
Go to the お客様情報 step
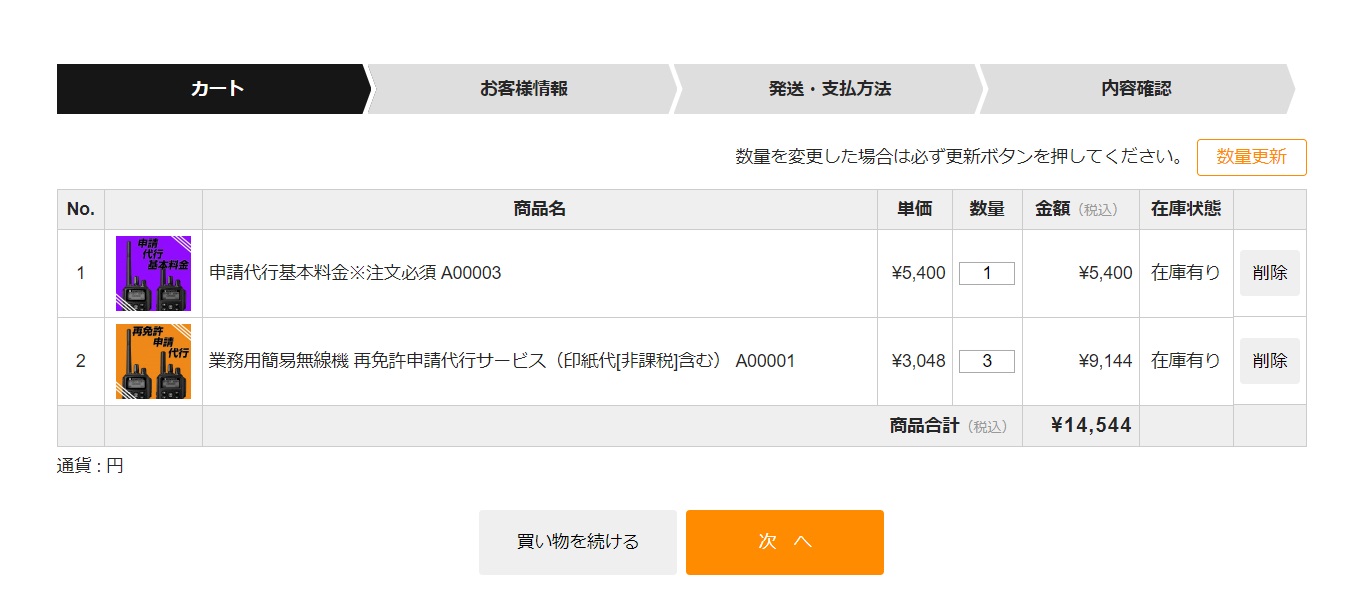(523, 89)
